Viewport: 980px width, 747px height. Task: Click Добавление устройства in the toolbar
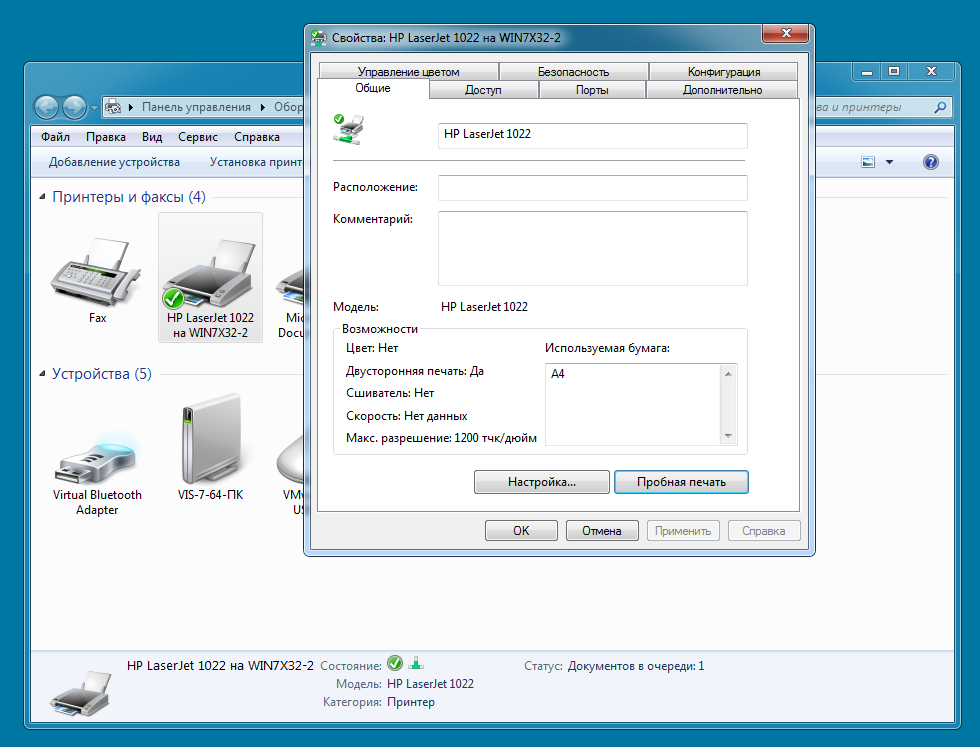114,162
